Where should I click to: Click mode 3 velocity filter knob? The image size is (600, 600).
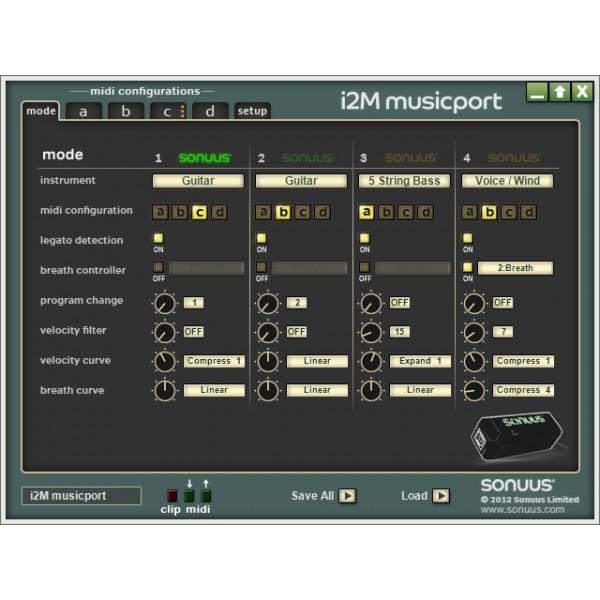[371, 333]
